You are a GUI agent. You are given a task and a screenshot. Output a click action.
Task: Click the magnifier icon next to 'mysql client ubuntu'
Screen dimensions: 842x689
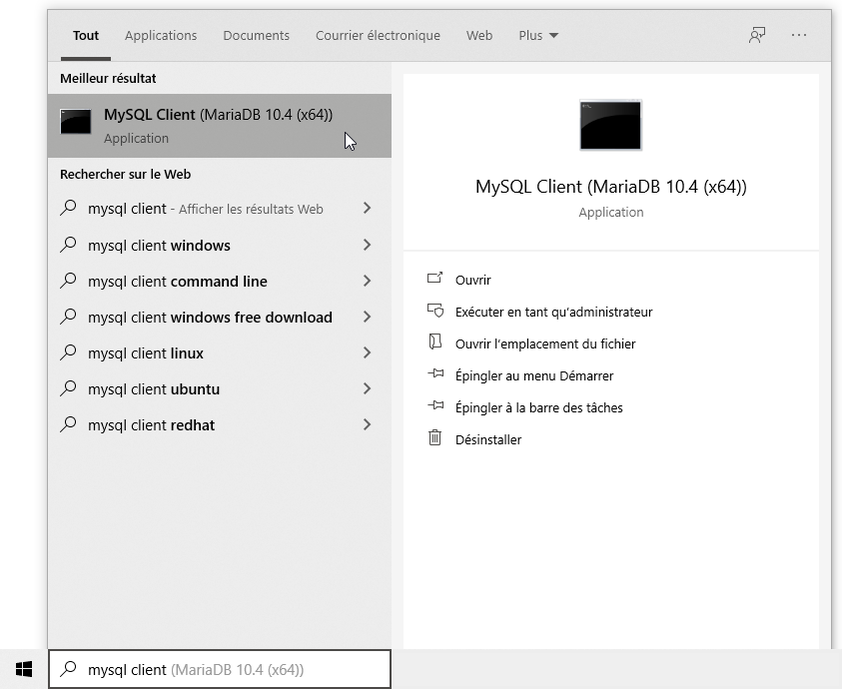pos(68,388)
